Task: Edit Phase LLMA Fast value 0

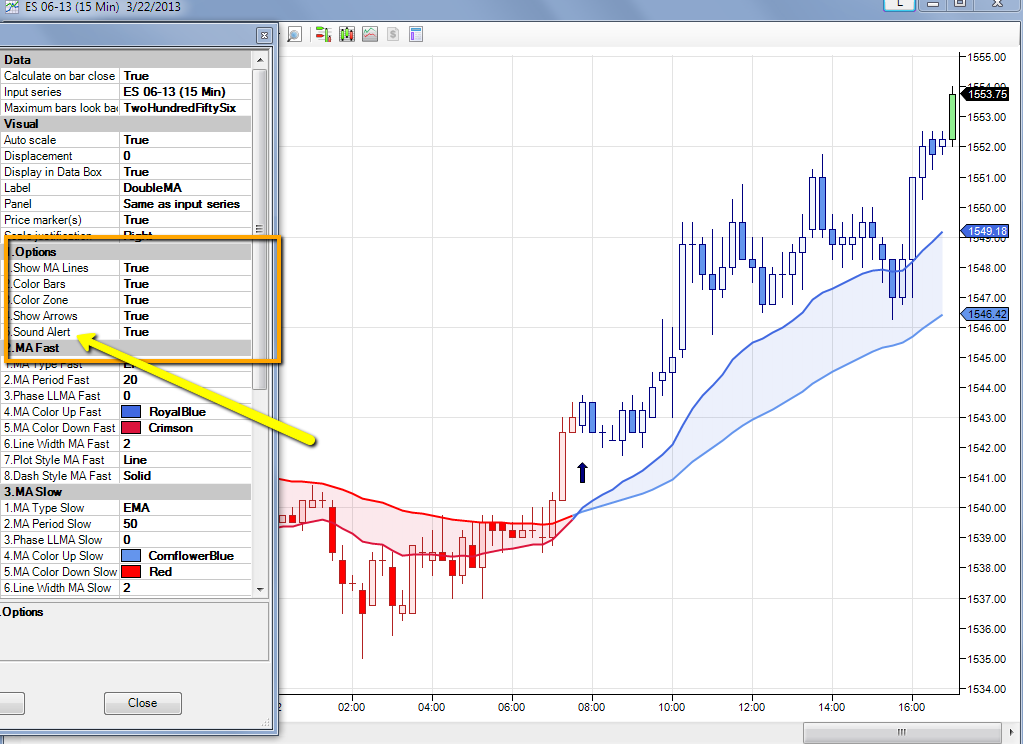Action: pyautogui.click(x=186, y=395)
